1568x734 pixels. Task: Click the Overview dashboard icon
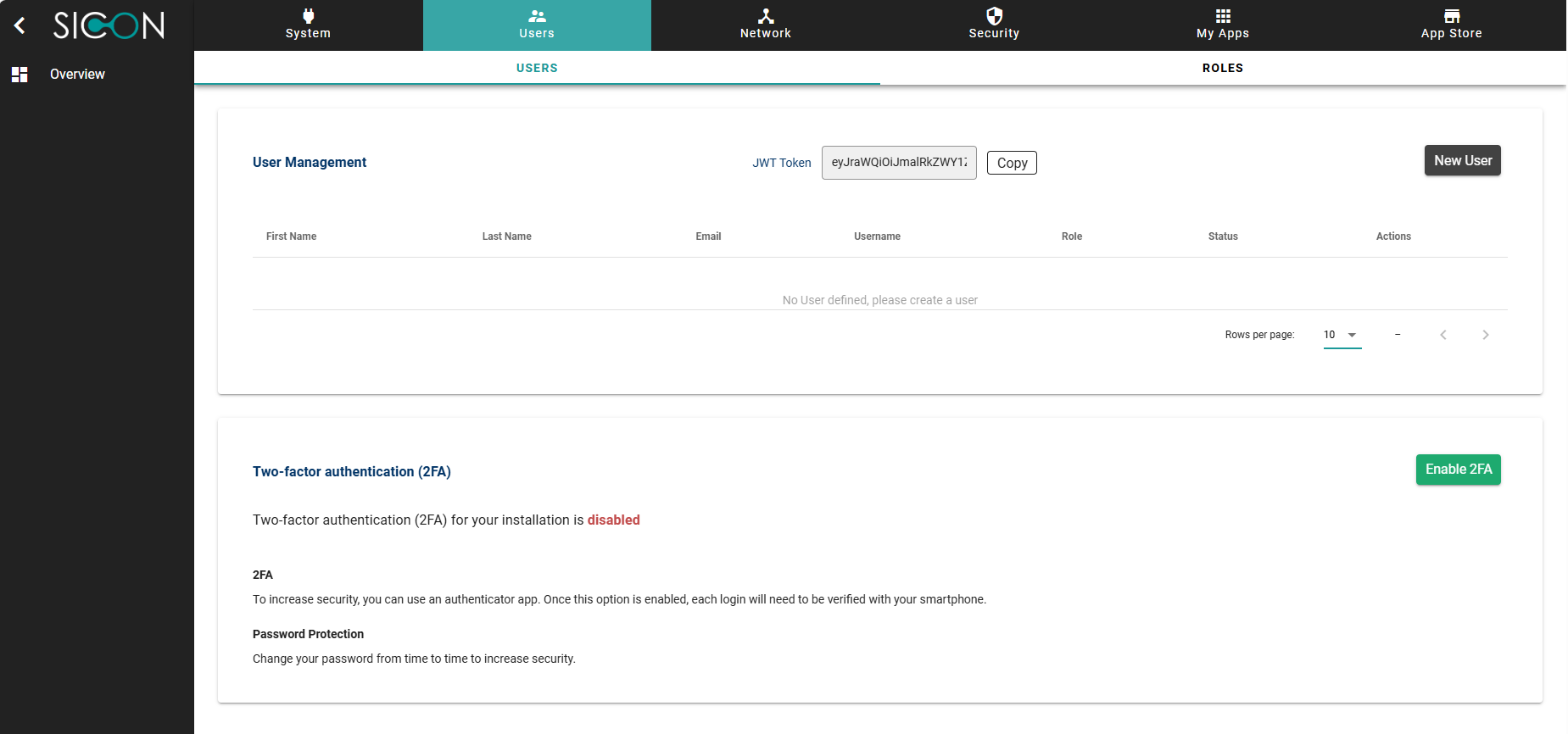20,75
